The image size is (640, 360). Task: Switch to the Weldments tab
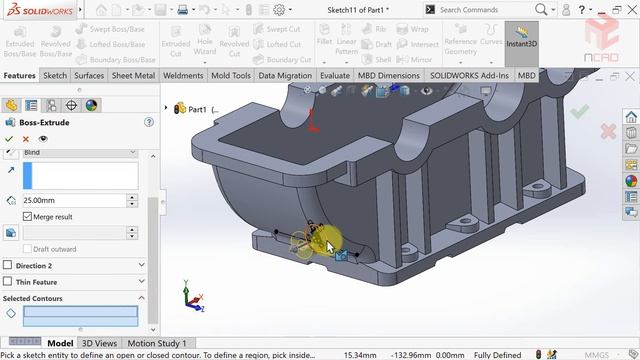(x=183, y=76)
